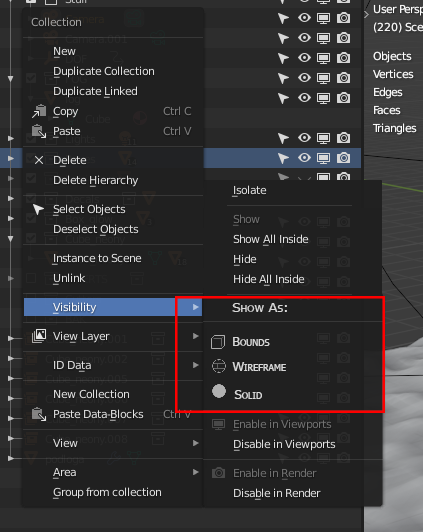Toggle render camera icon on Camera.001 row
Screen dimensions: 423x532
(x=343, y=38)
